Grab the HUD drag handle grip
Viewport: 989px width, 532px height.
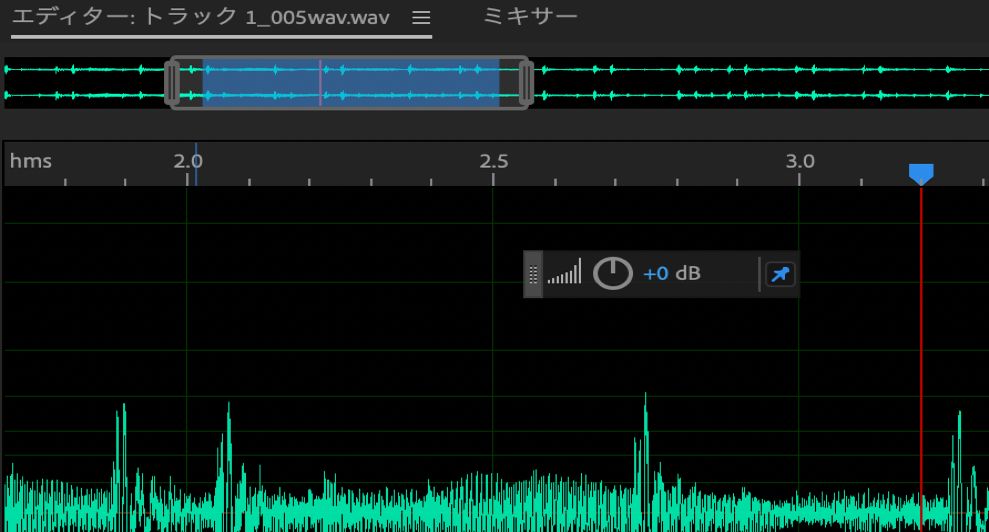click(x=533, y=275)
